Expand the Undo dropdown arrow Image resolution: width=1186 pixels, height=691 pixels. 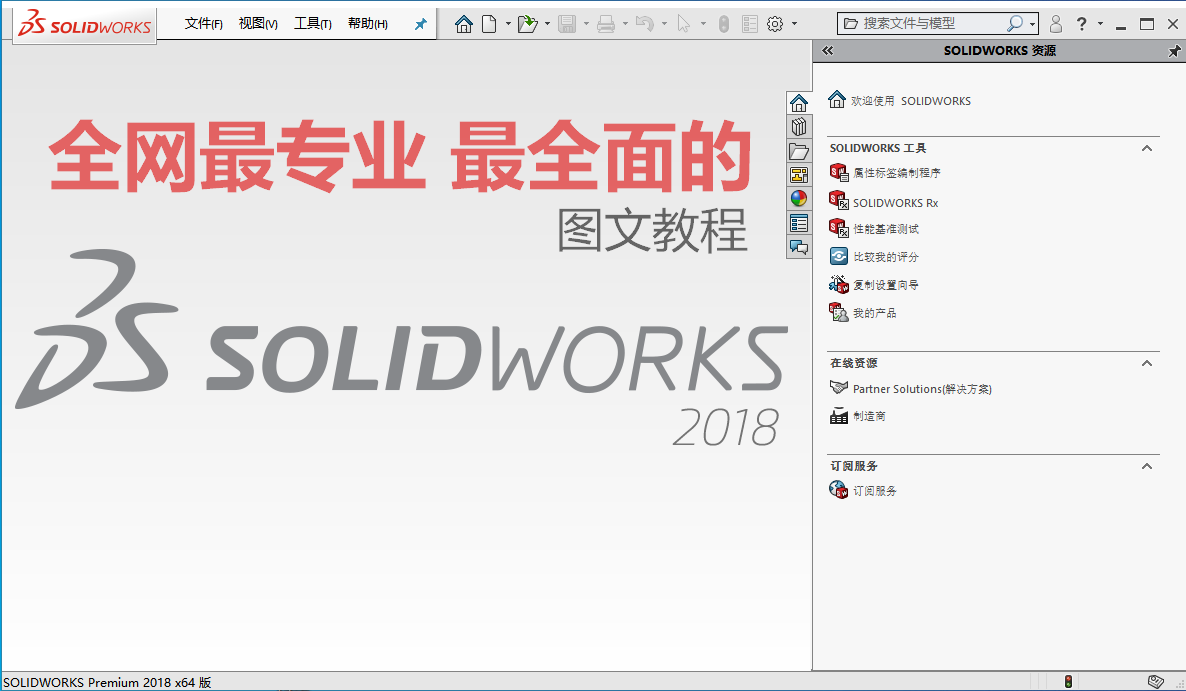point(664,24)
